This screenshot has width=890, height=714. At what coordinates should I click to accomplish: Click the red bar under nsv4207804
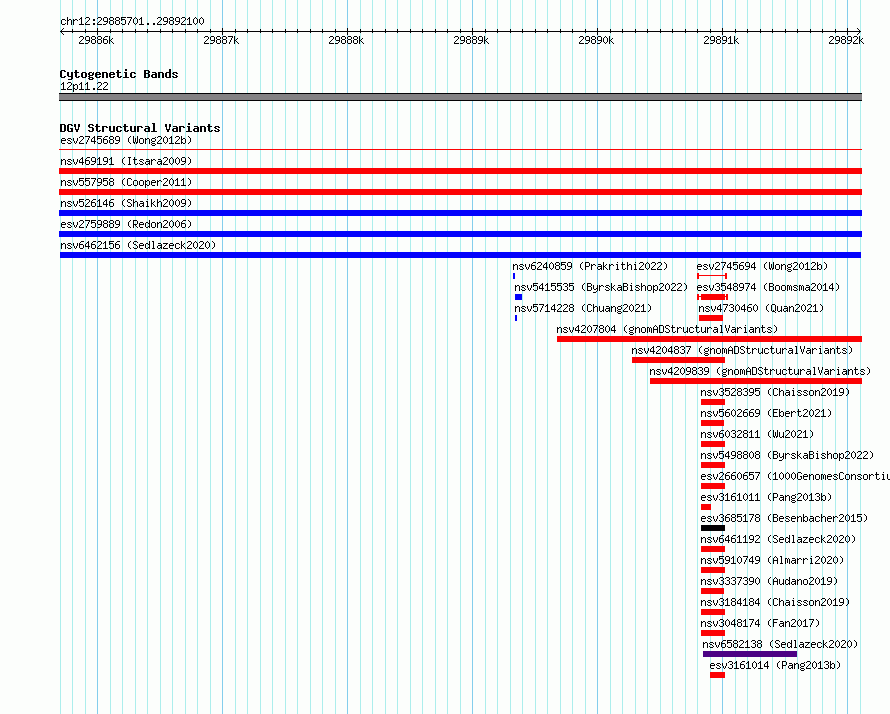tap(710, 339)
